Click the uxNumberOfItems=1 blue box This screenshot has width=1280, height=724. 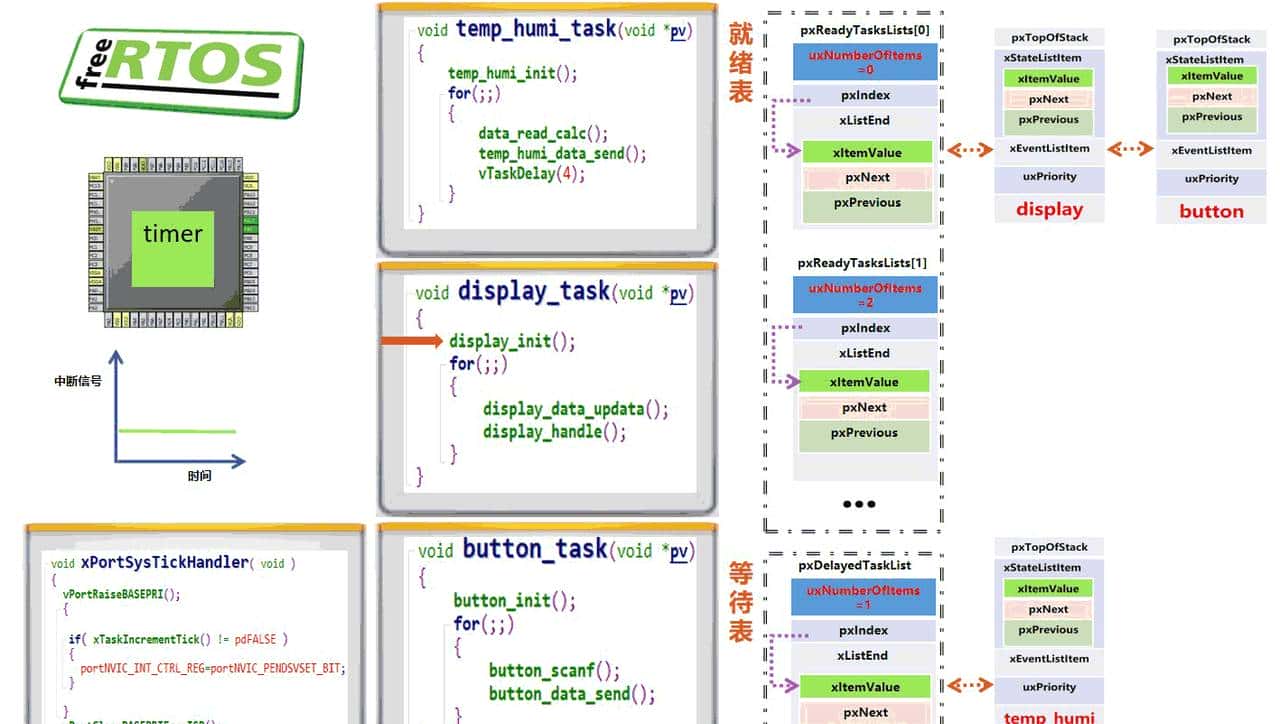click(x=865, y=597)
